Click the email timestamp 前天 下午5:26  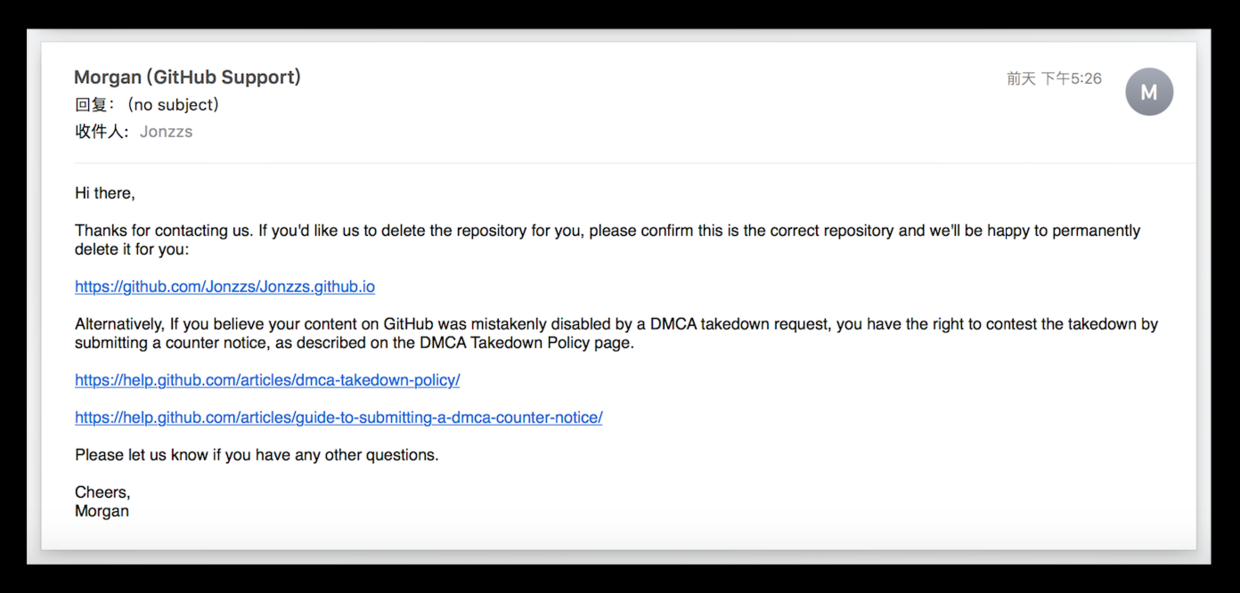[1054, 78]
